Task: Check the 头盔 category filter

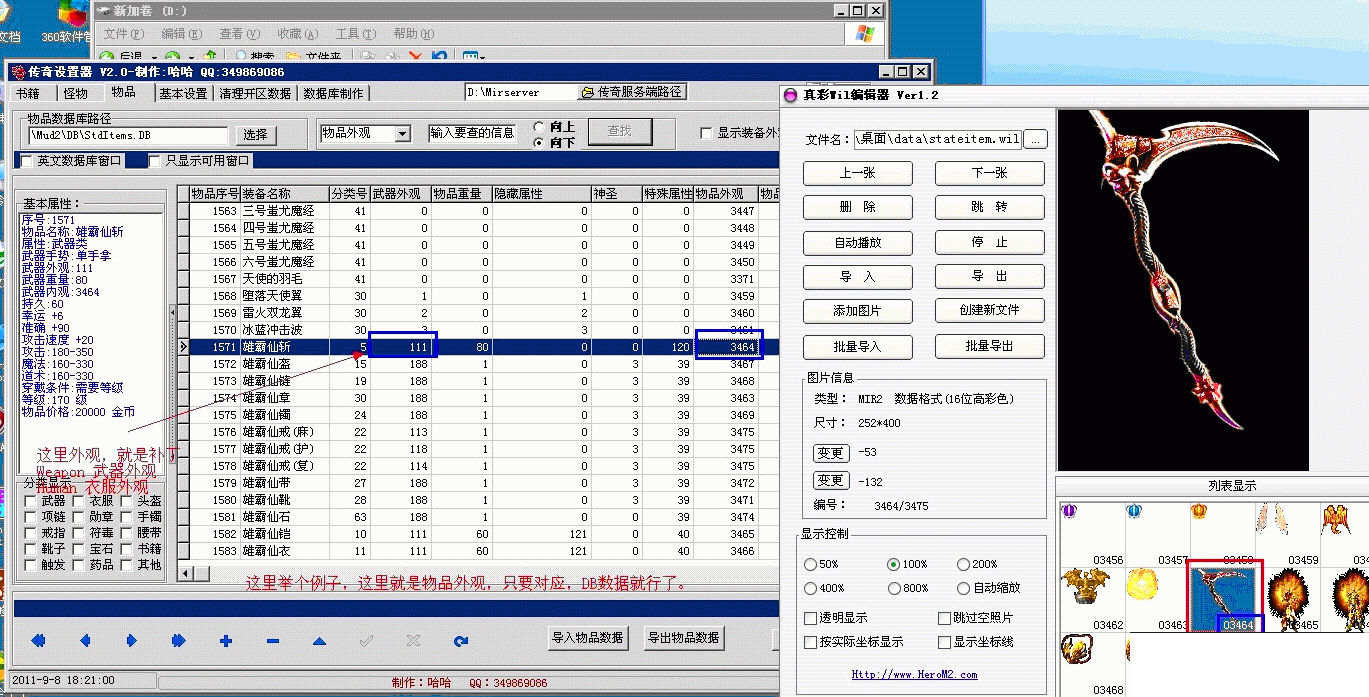Action: (x=127, y=501)
